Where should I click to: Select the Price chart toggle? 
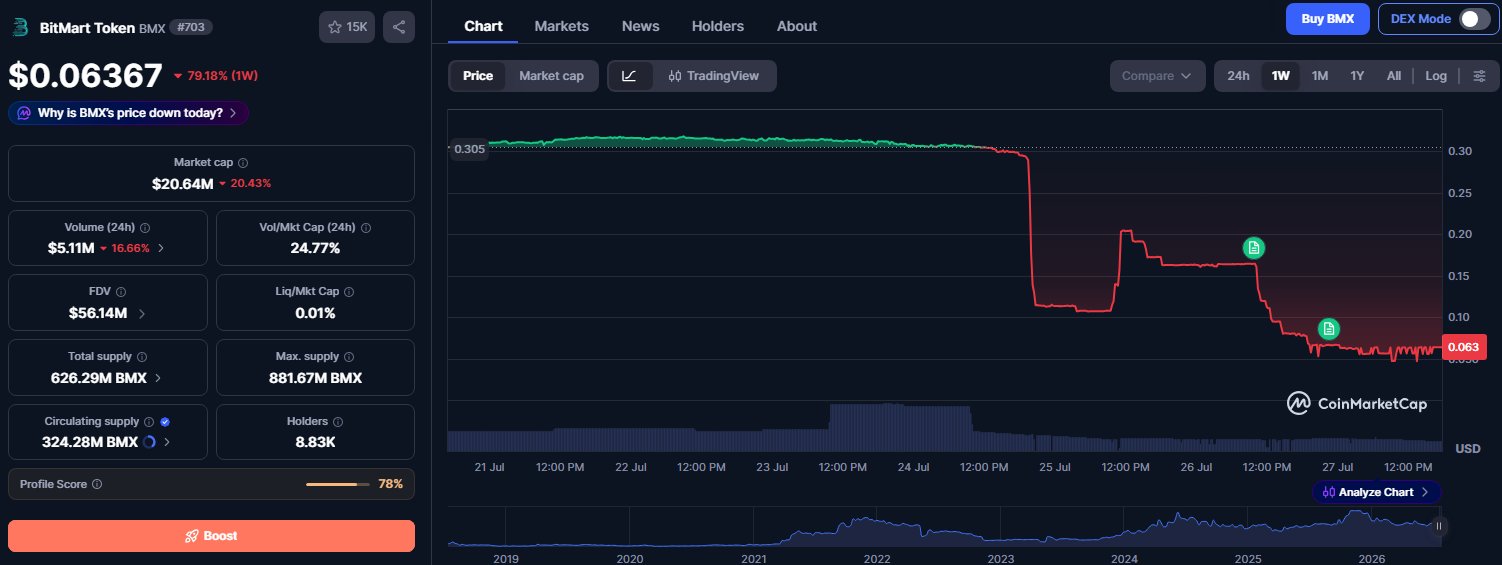[478, 76]
